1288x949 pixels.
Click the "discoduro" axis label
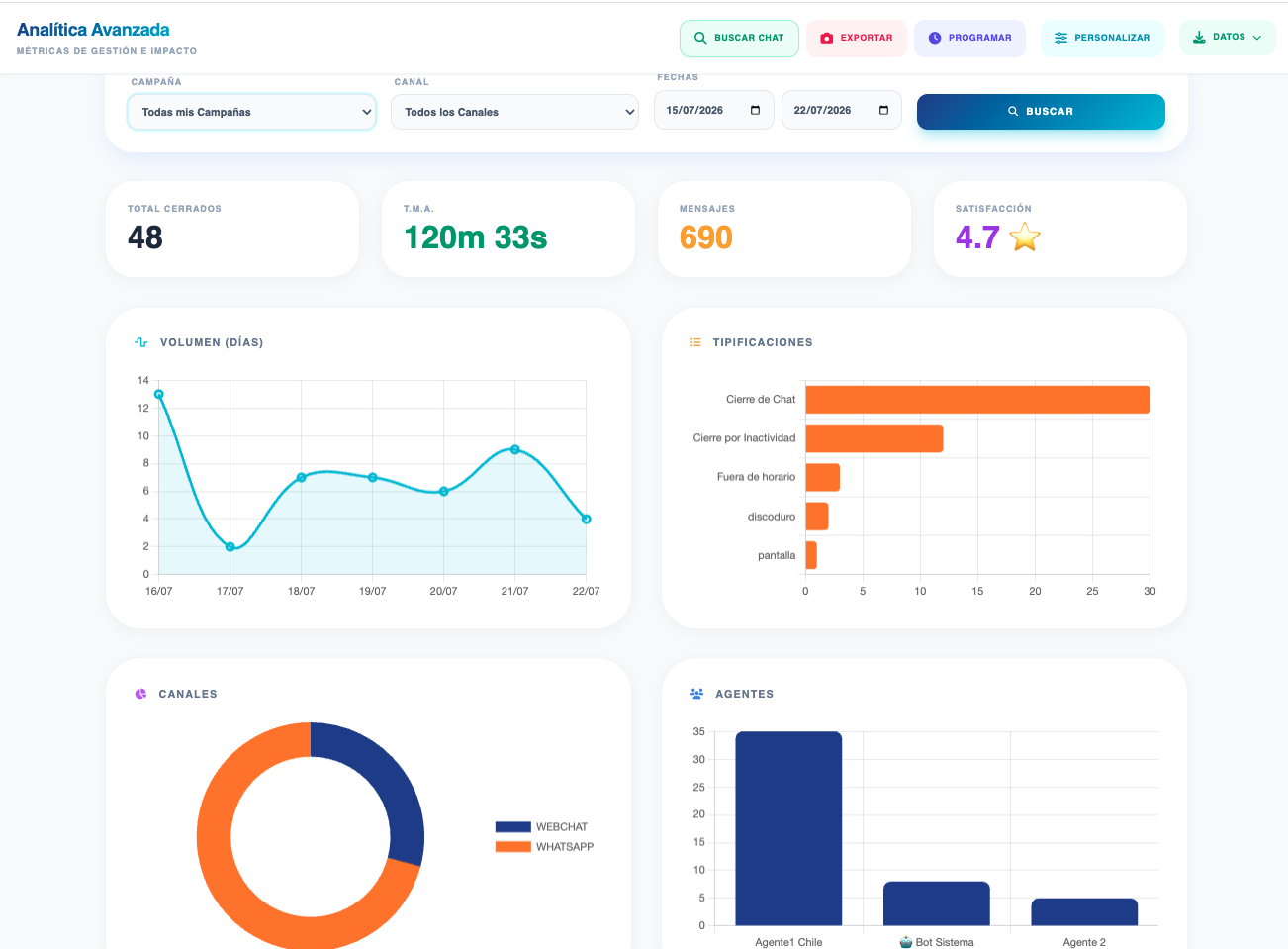(772, 517)
